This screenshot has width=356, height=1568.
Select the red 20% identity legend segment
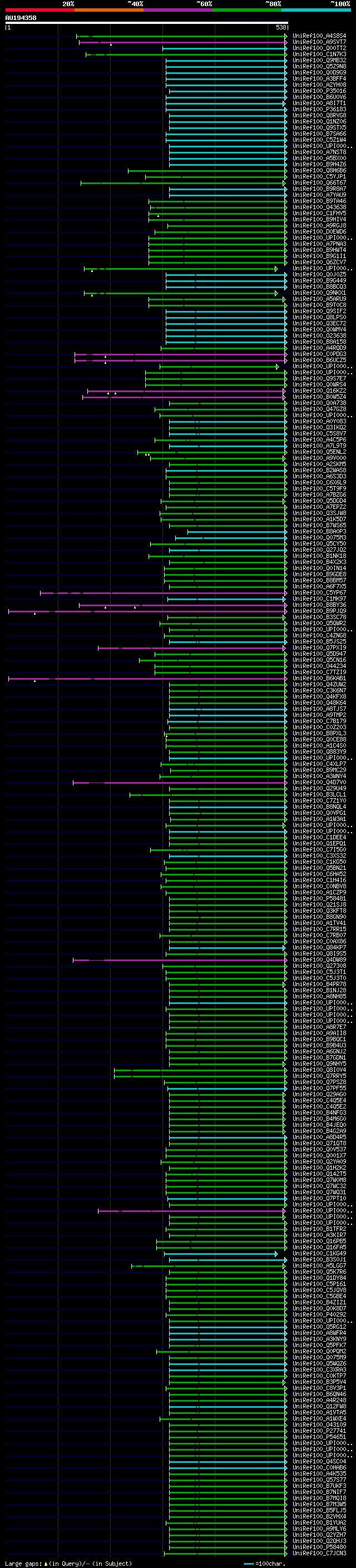(x=39, y=10)
